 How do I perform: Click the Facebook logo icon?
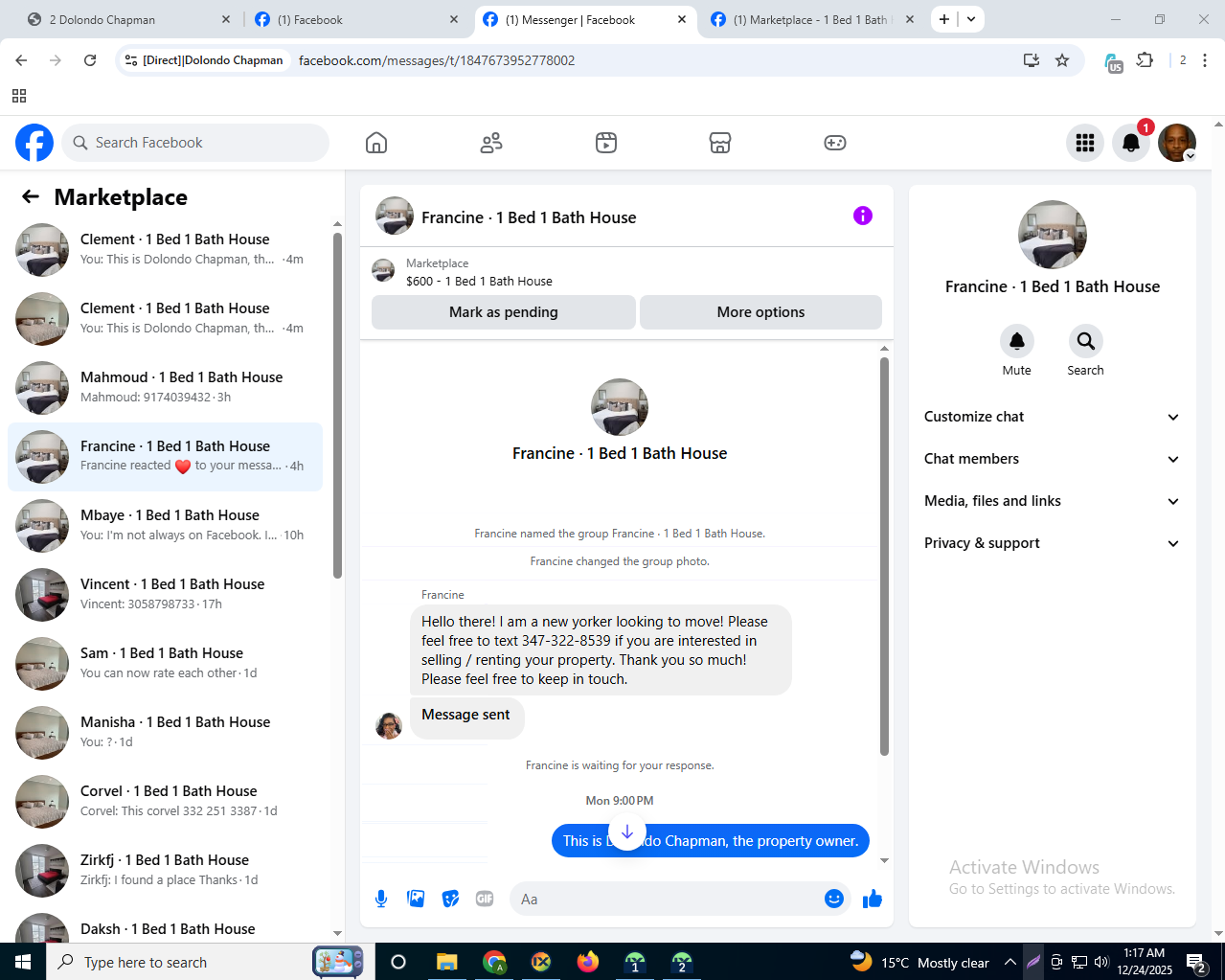coord(34,143)
